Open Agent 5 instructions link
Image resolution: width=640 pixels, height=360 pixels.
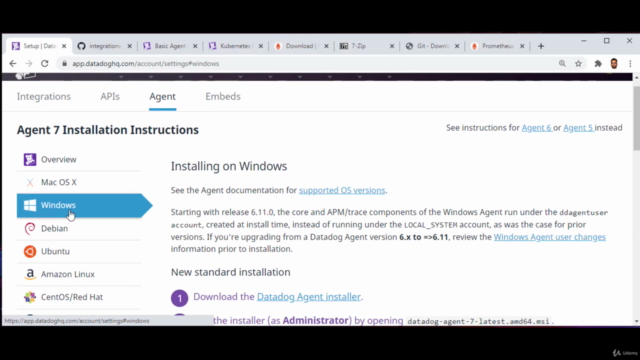click(578, 128)
